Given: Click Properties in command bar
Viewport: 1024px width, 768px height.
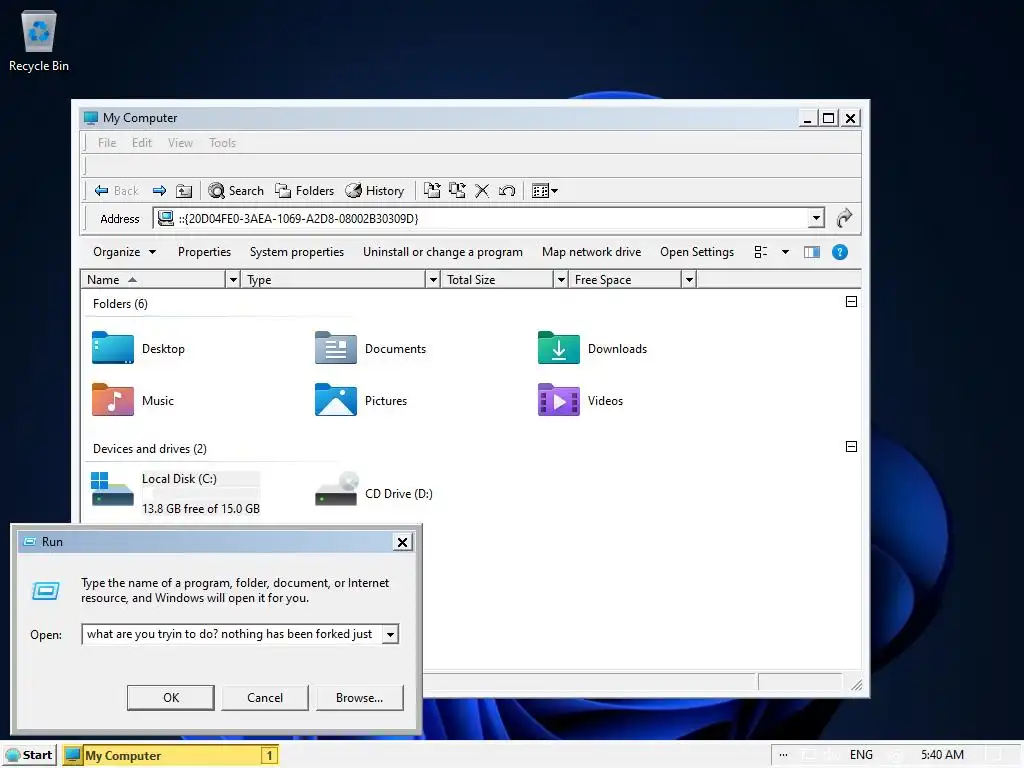Looking at the screenshot, I should 204,252.
